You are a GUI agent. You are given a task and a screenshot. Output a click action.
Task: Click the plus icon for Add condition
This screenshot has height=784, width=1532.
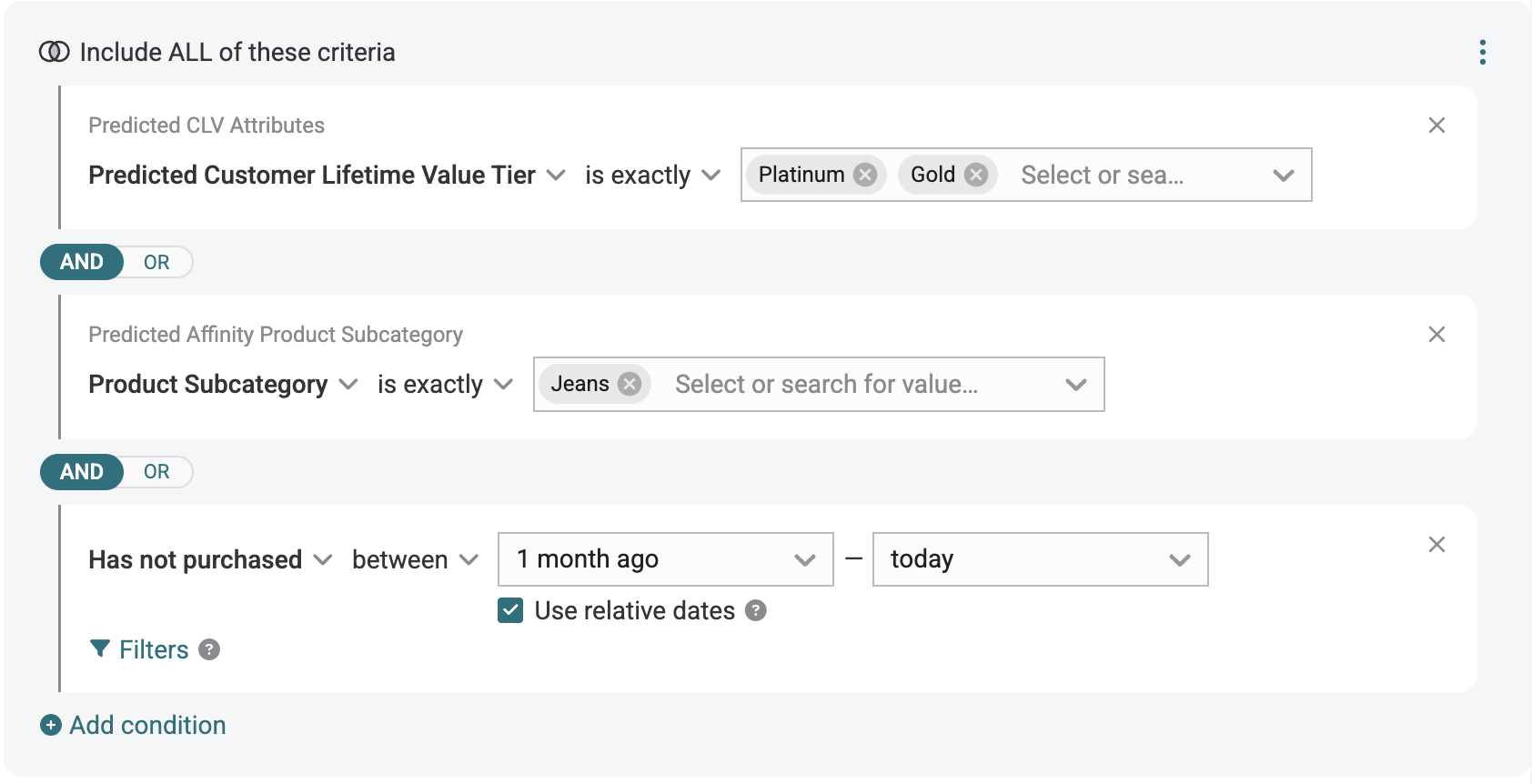[51, 725]
